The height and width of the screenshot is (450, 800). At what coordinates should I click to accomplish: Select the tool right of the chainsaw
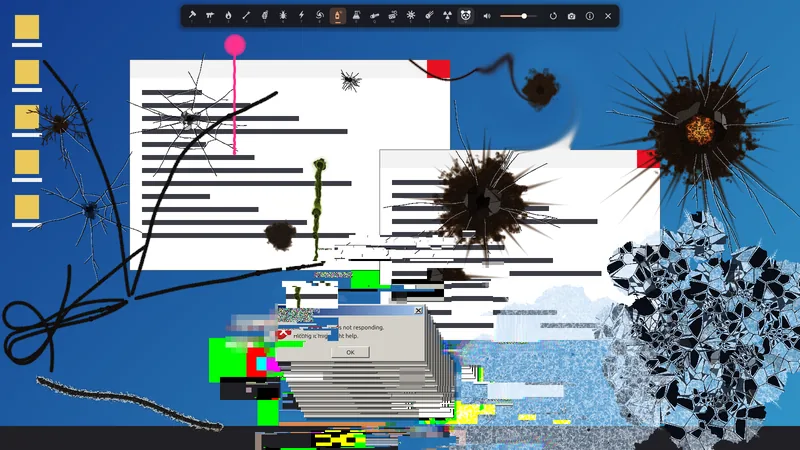pos(392,16)
